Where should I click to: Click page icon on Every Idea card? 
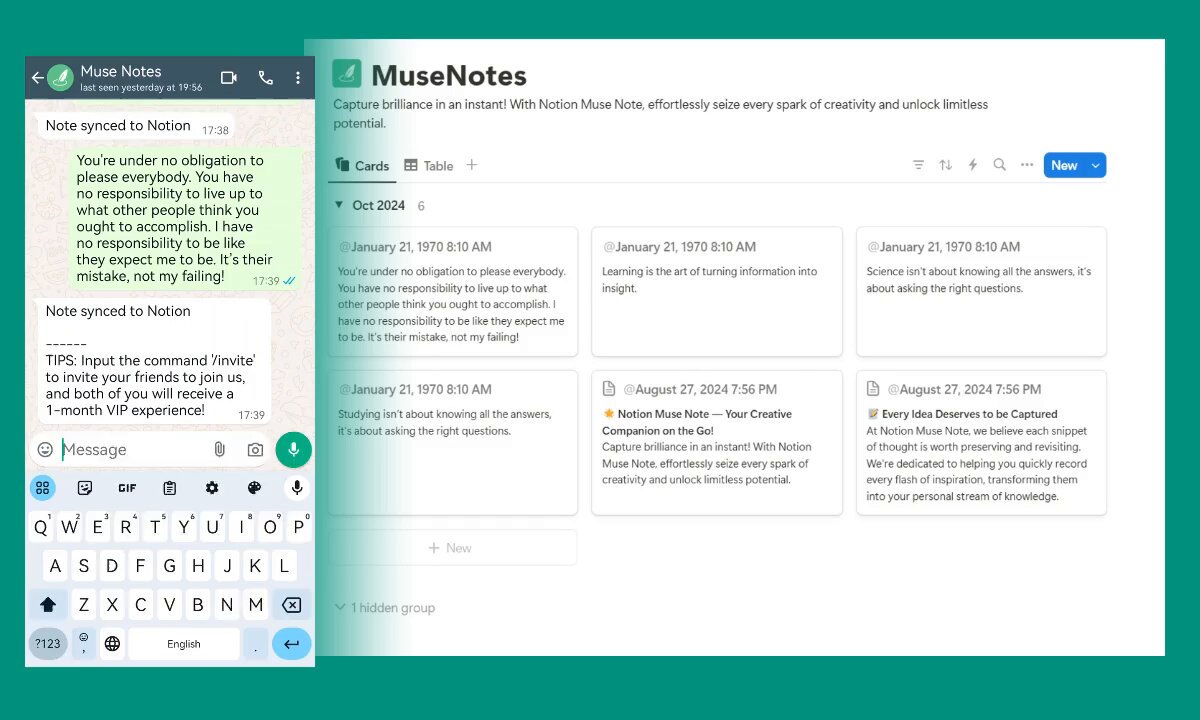[874, 389]
